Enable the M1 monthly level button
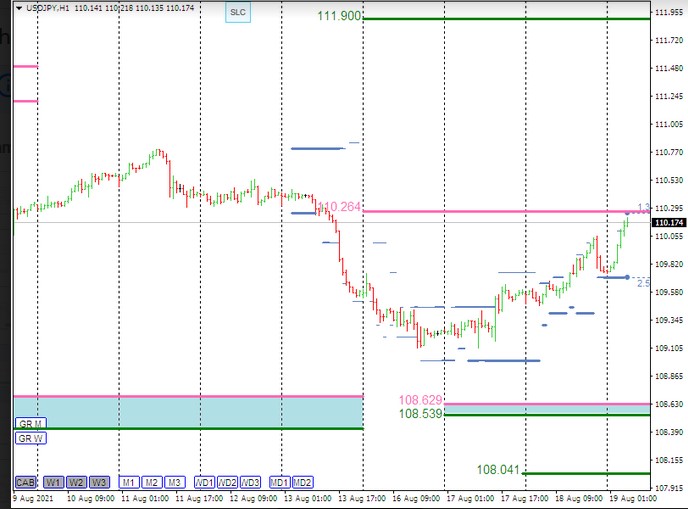The height and width of the screenshot is (509, 688). [129, 482]
